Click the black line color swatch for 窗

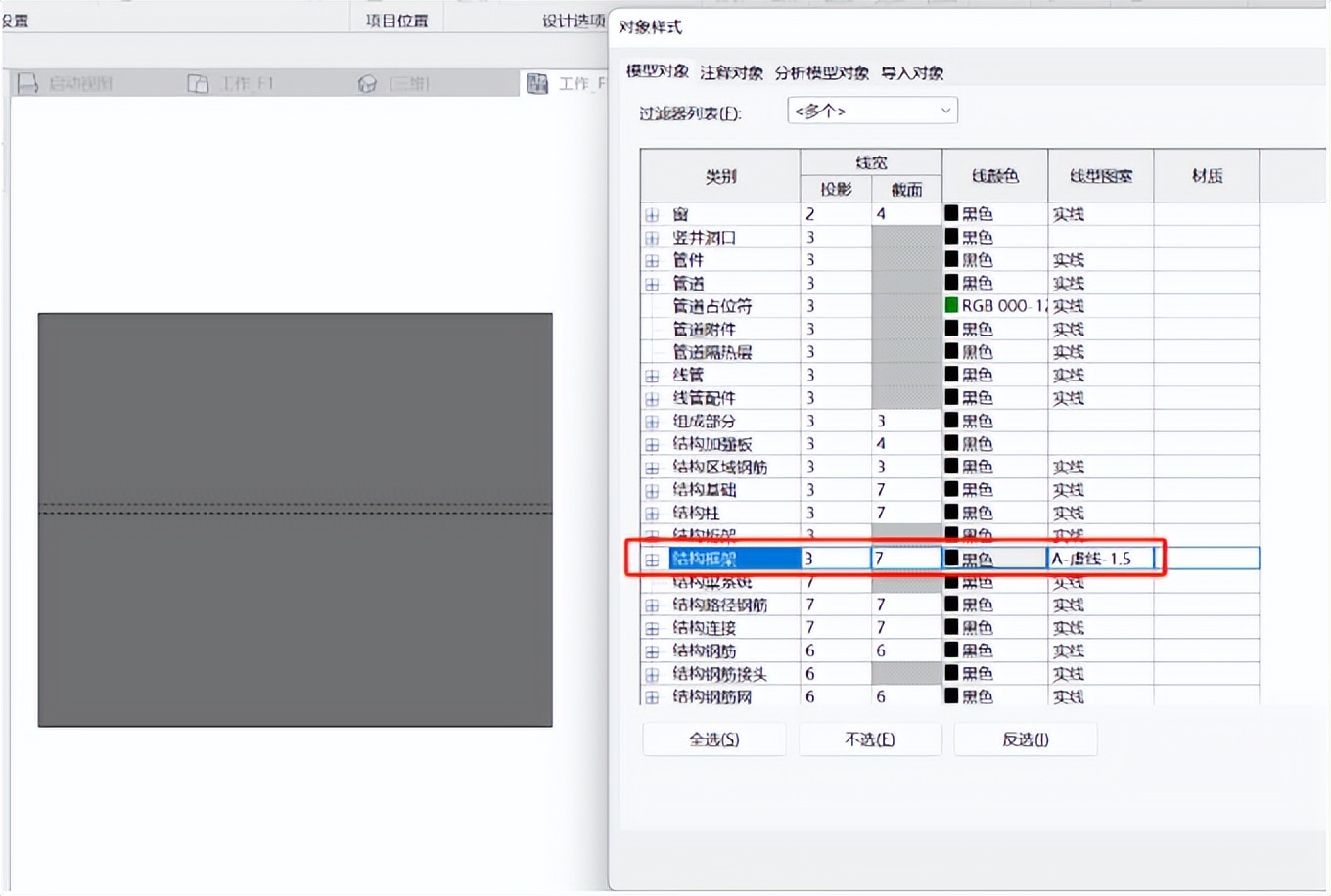(951, 213)
